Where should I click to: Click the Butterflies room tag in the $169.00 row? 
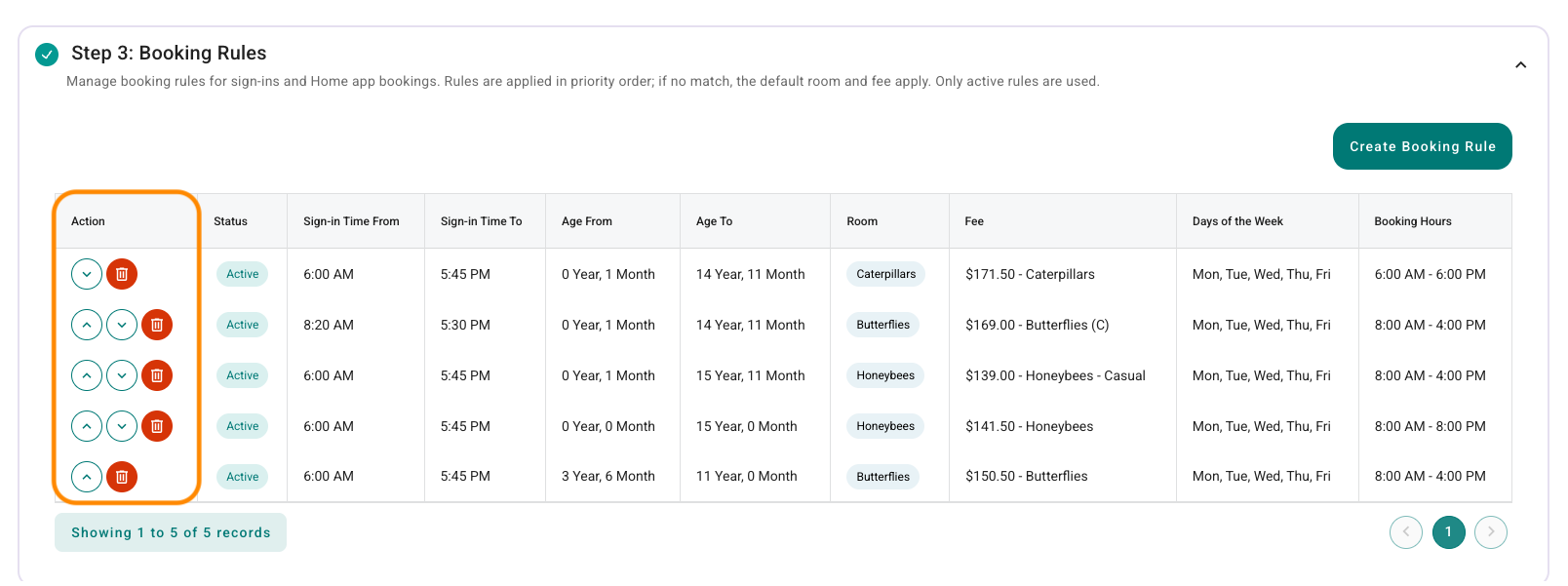tap(882, 325)
